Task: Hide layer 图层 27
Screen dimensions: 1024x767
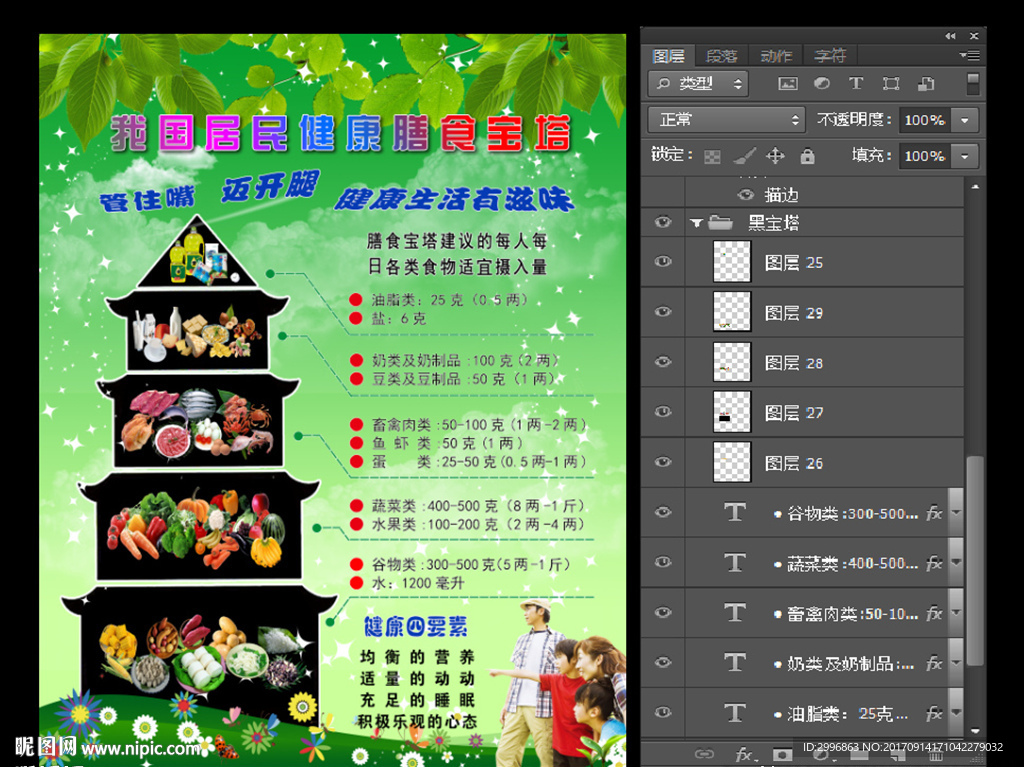Action: (663, 412)
